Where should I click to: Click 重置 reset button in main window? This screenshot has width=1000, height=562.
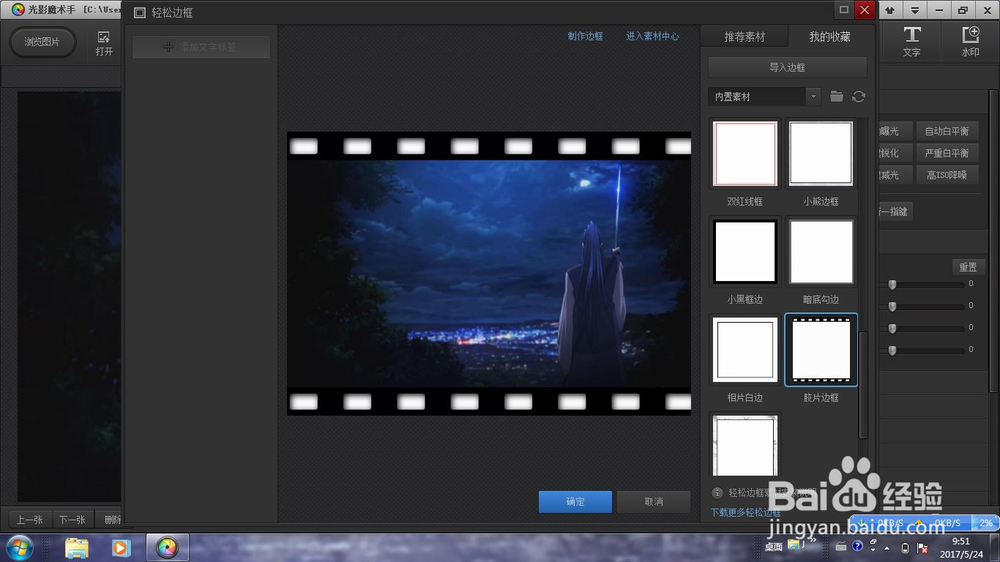click(x=968, y=267)
